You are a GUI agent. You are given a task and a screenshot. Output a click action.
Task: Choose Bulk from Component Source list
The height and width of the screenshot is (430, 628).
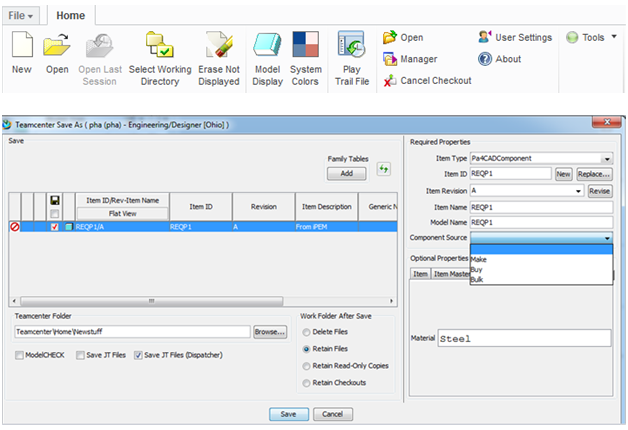(x=541, y=279)
